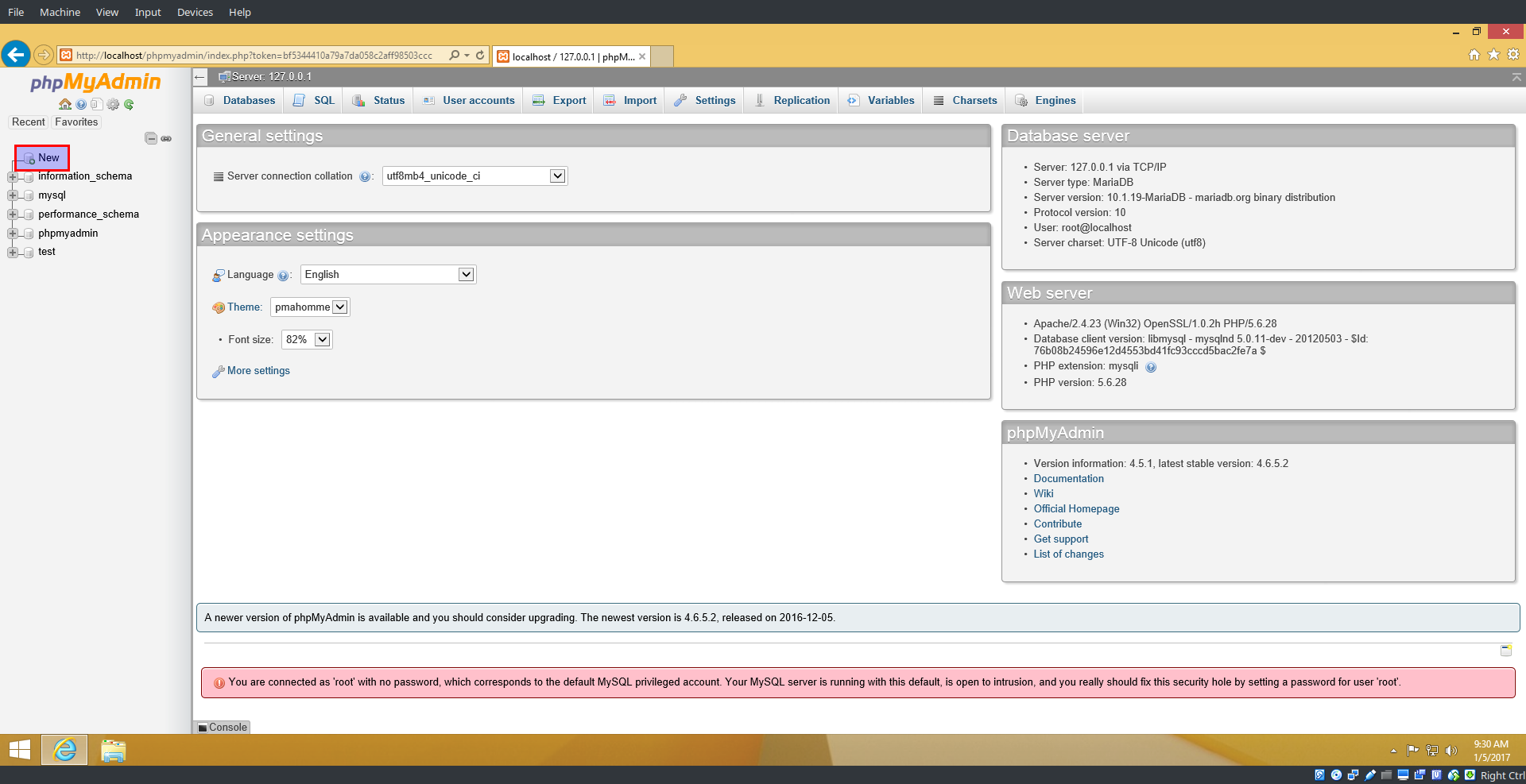Click the Favorites button in sidebar
1526x784 pixels.
(x=76, y=122)
